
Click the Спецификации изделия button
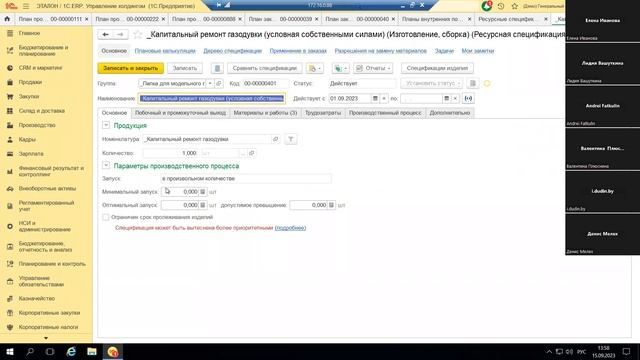coord(437,68)
